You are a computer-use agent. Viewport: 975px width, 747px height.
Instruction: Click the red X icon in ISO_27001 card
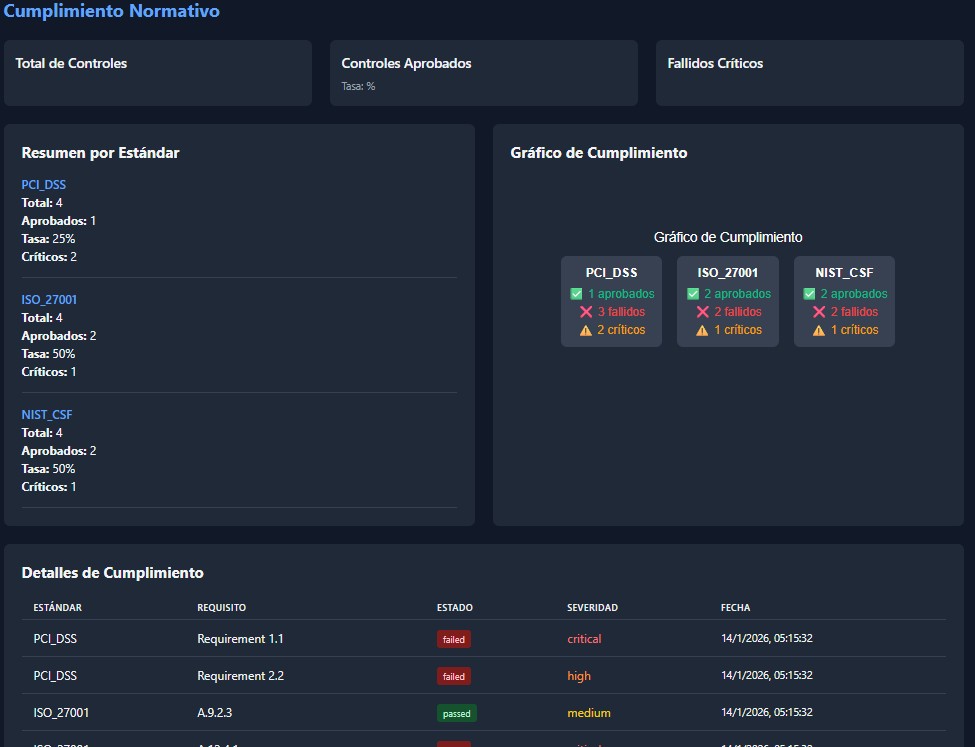[703, 312]
